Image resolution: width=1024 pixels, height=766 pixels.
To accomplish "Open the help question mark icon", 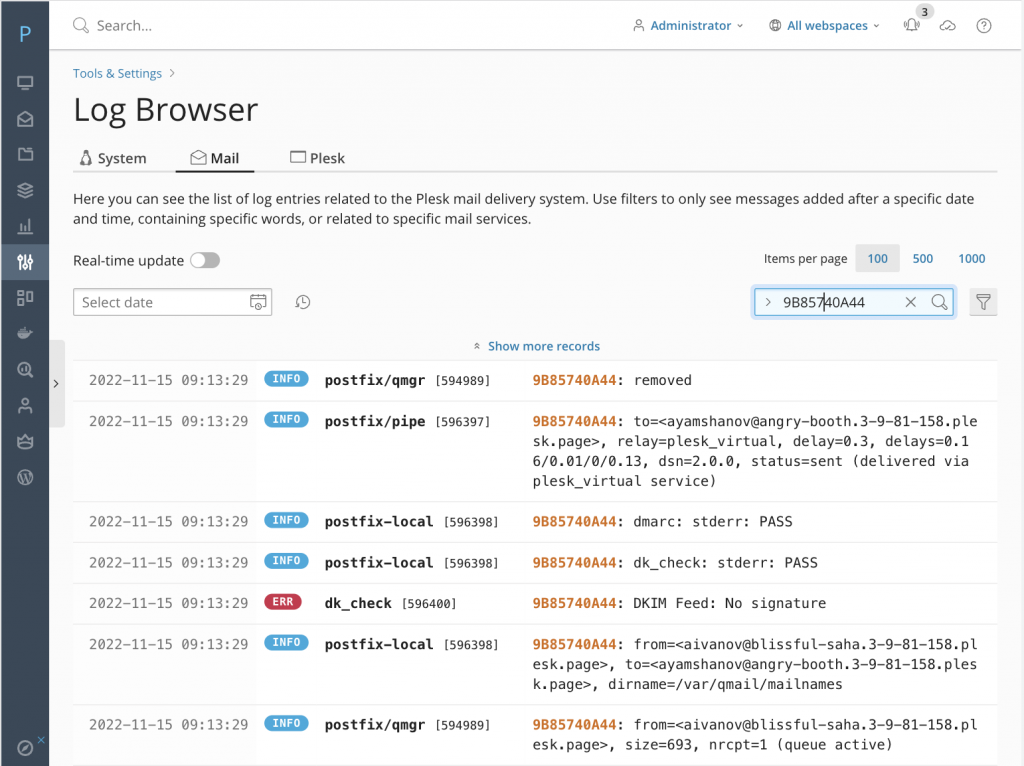I will [x=984, y=25].
